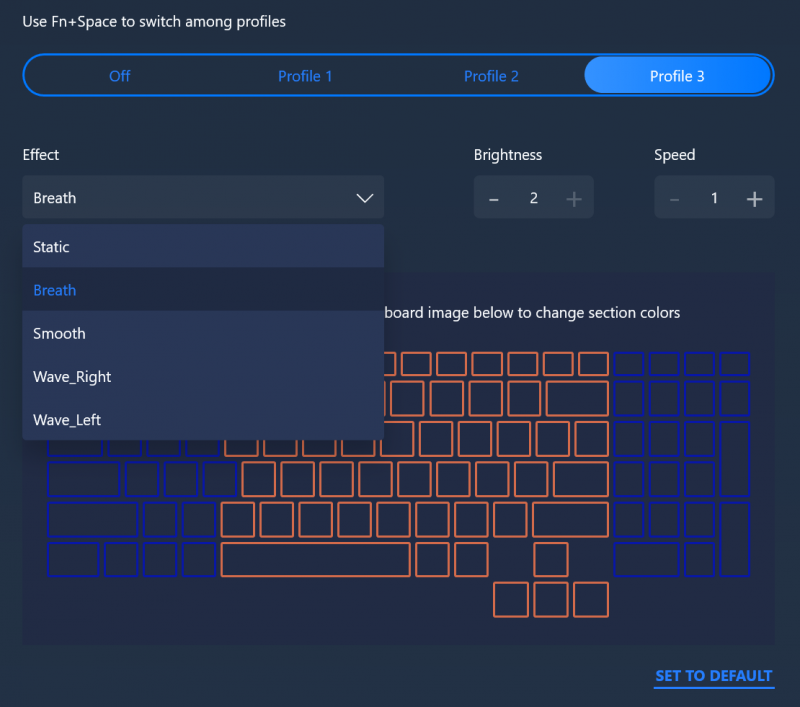Screen dimensions: 800x707
Task: Click the spacebar on the keyboard image
Action: tap(315, 560)
